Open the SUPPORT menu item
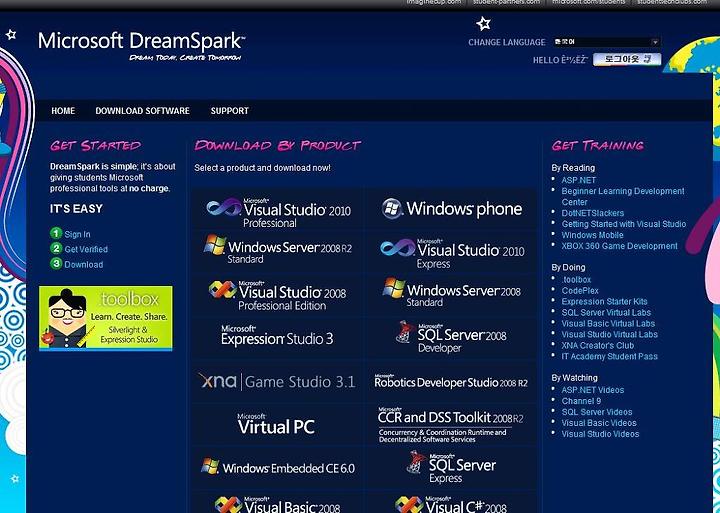The image size is (720, 513). pyautogui.click(x=230, y=111)
